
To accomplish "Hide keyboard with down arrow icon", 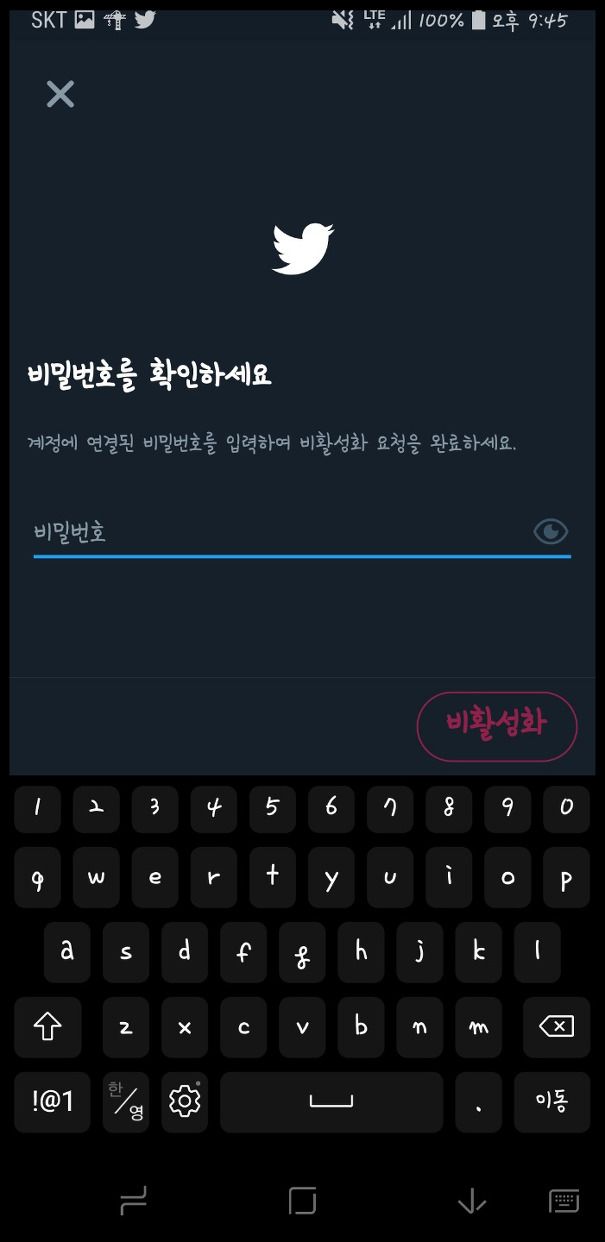I will tap(471, 1201).
